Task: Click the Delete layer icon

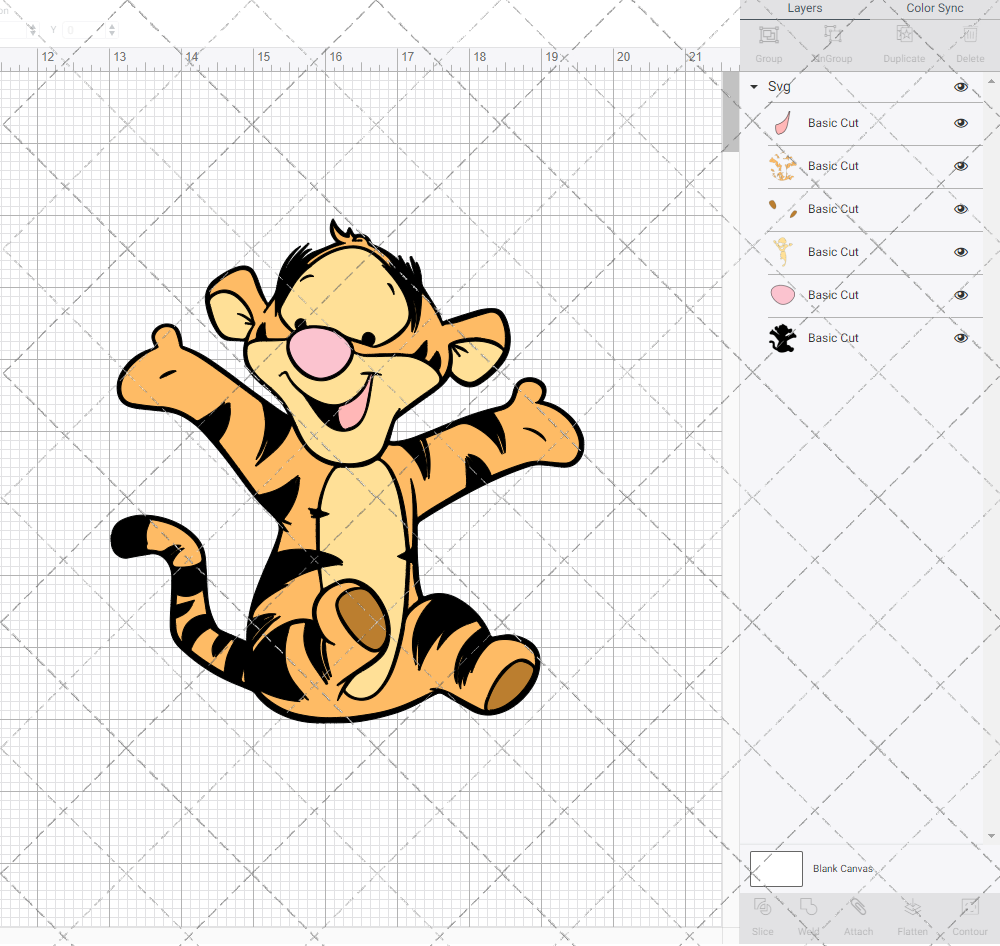Action: (x=969, y=36)
